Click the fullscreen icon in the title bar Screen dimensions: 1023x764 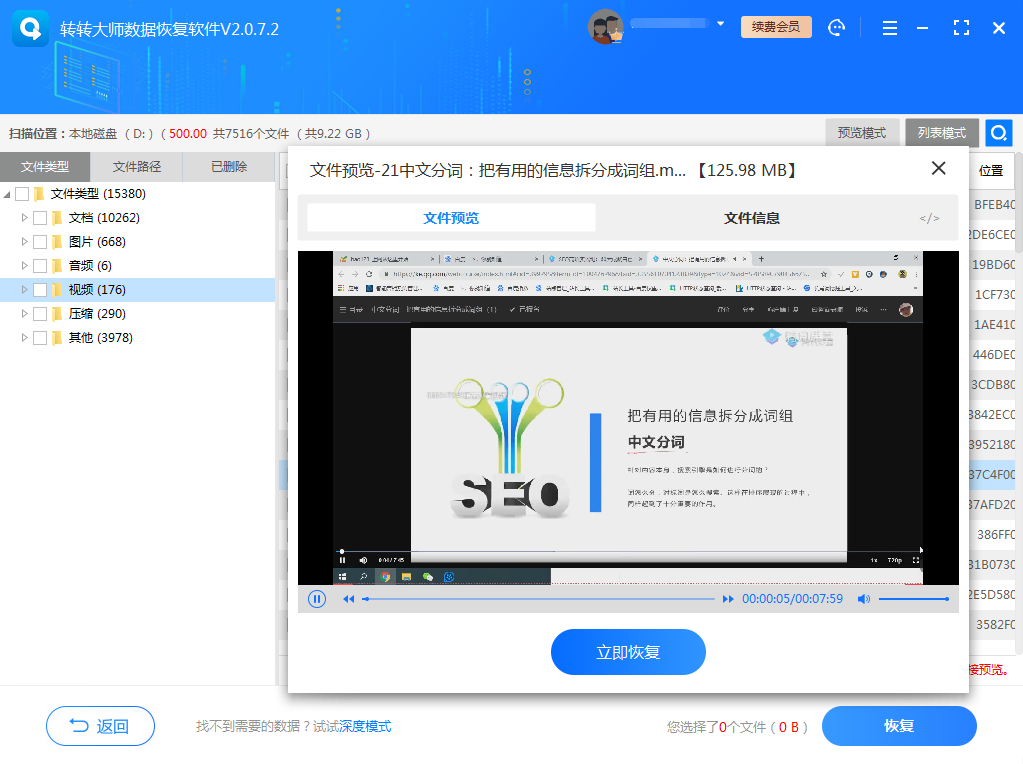961,27
